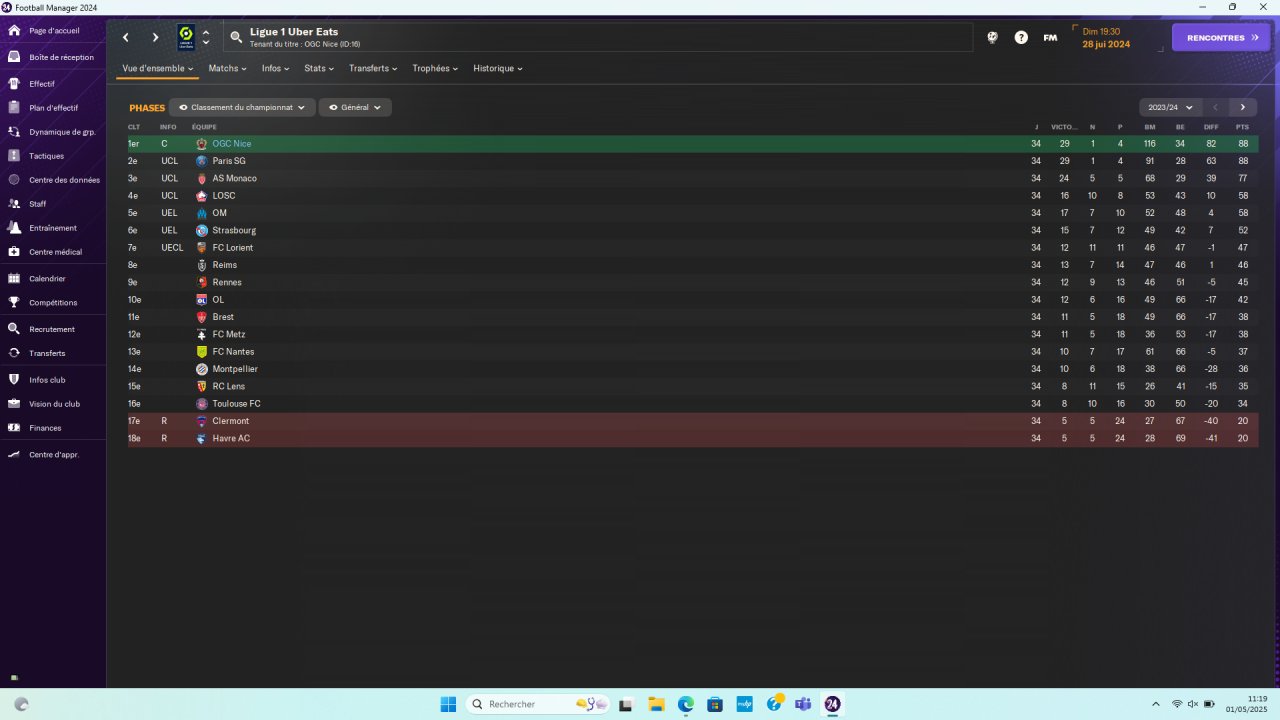Open File Explorer from the taskbar
The width and height of the screenshot is (1280, 720).
[656, 704]
